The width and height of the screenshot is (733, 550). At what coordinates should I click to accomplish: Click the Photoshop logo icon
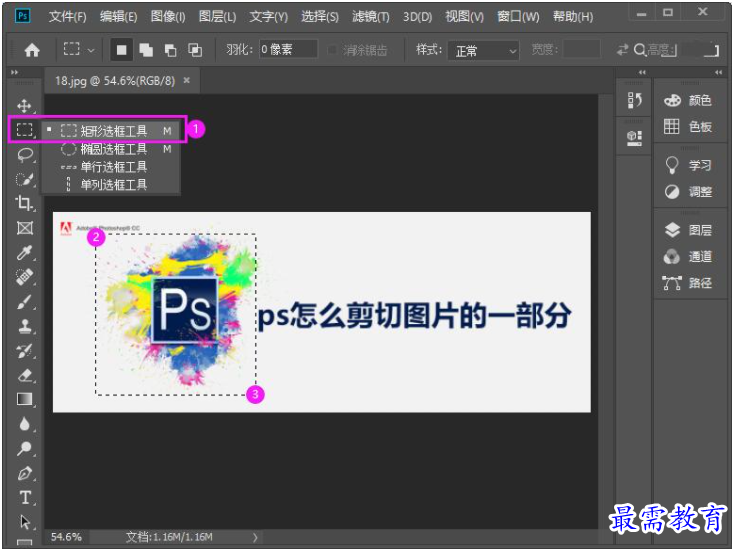pyautogui.click(x=22, y=16)
